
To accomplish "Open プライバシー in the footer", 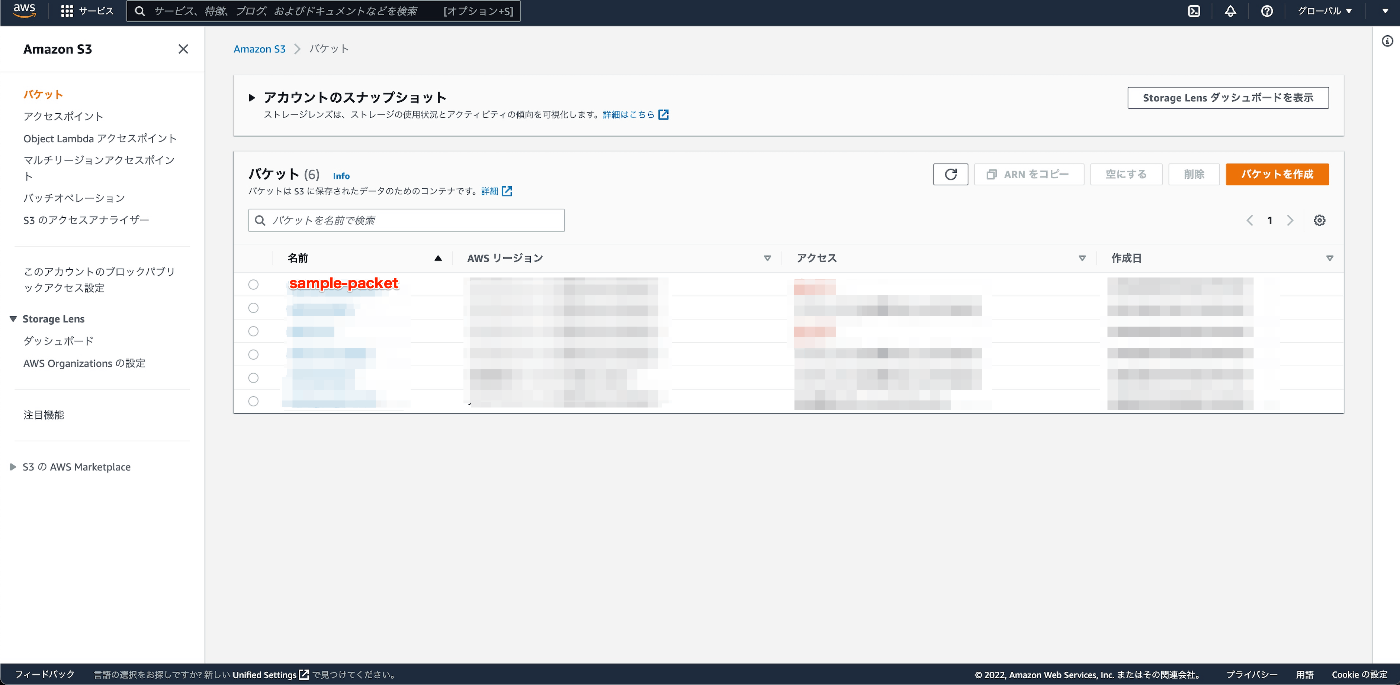I will coord(1252,675).
